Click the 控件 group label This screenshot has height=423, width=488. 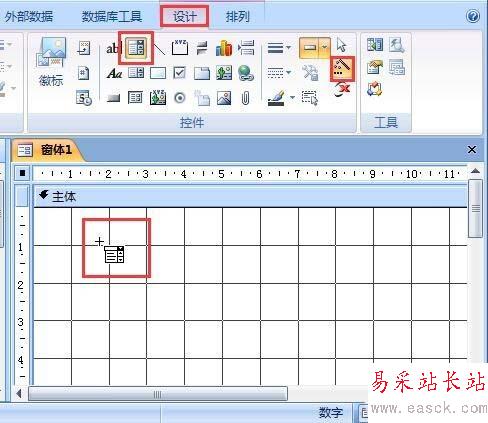(x=192, y=123)
